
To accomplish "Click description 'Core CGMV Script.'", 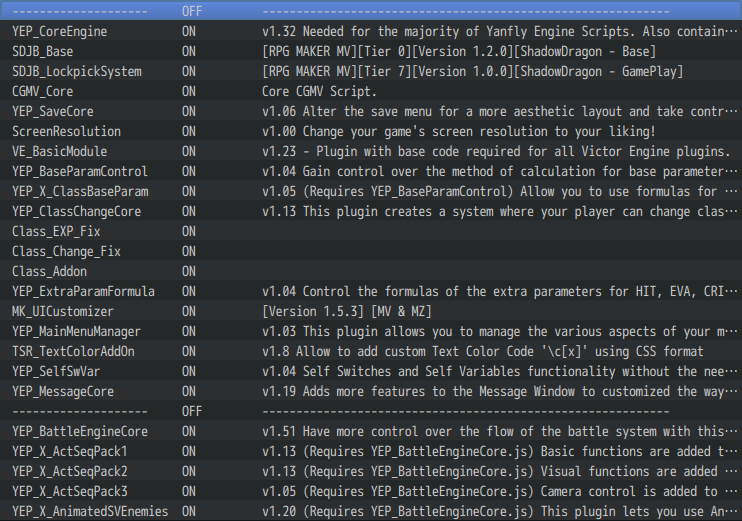I will tap(319, 91).
